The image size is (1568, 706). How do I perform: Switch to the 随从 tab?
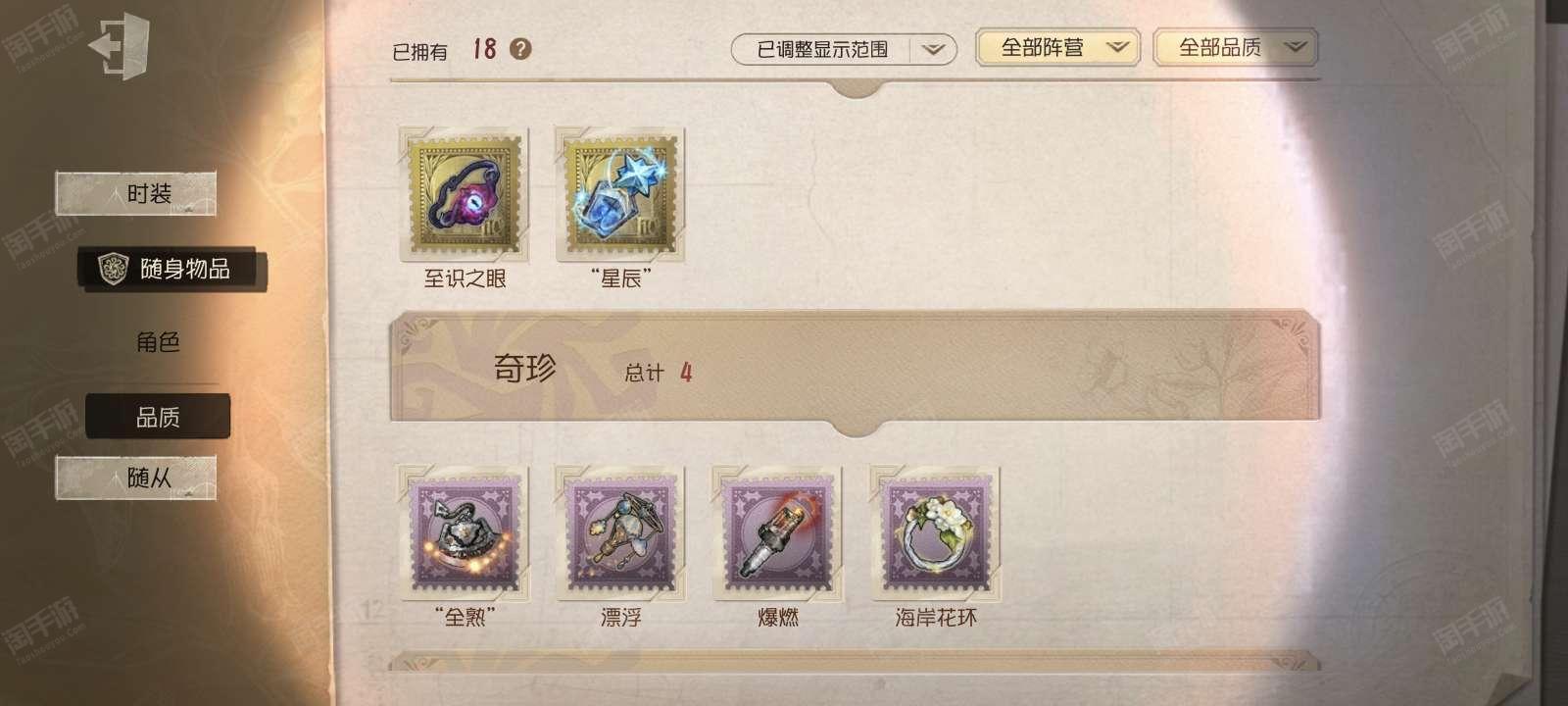[136, 479]
